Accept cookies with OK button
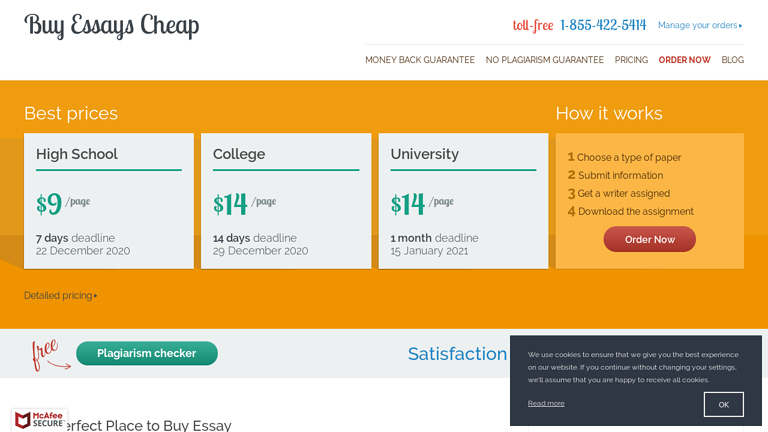Viewport: 768px width, 432px height. click(723, 404)
